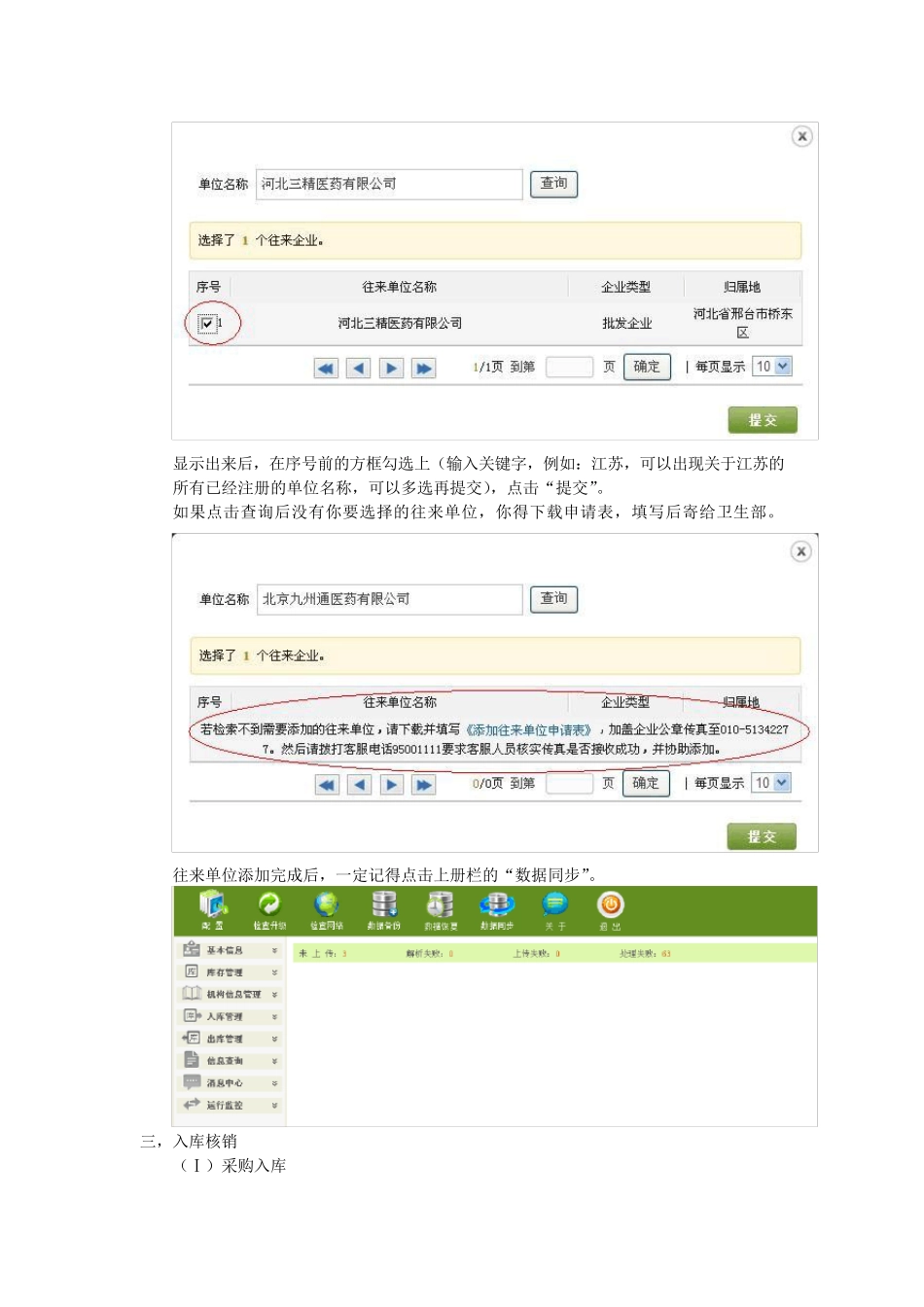This screenshot has height=1307, width=924.
Task: Click 查询 button next to 河北三精医药有限公司
Action: point(553,184)
